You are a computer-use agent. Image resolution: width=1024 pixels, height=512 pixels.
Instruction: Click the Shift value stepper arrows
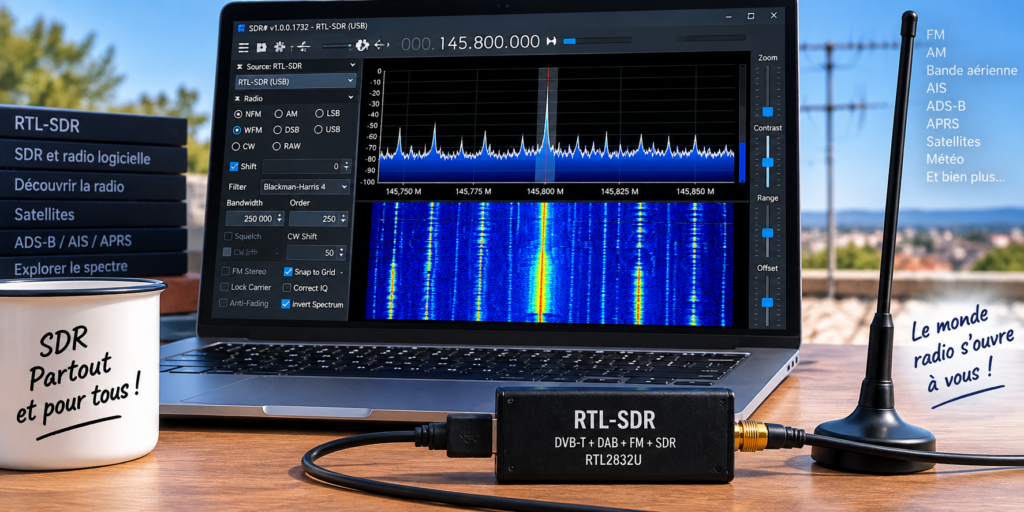point(346,167)
